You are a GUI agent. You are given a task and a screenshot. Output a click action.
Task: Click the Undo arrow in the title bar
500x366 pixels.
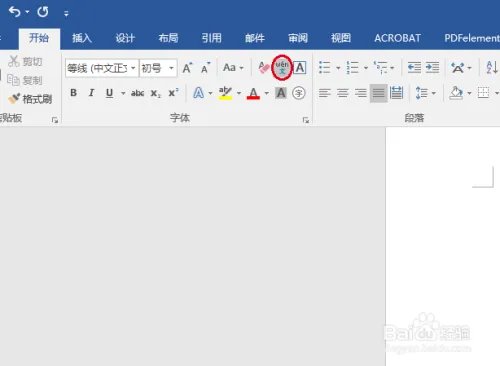click(14, 12)
